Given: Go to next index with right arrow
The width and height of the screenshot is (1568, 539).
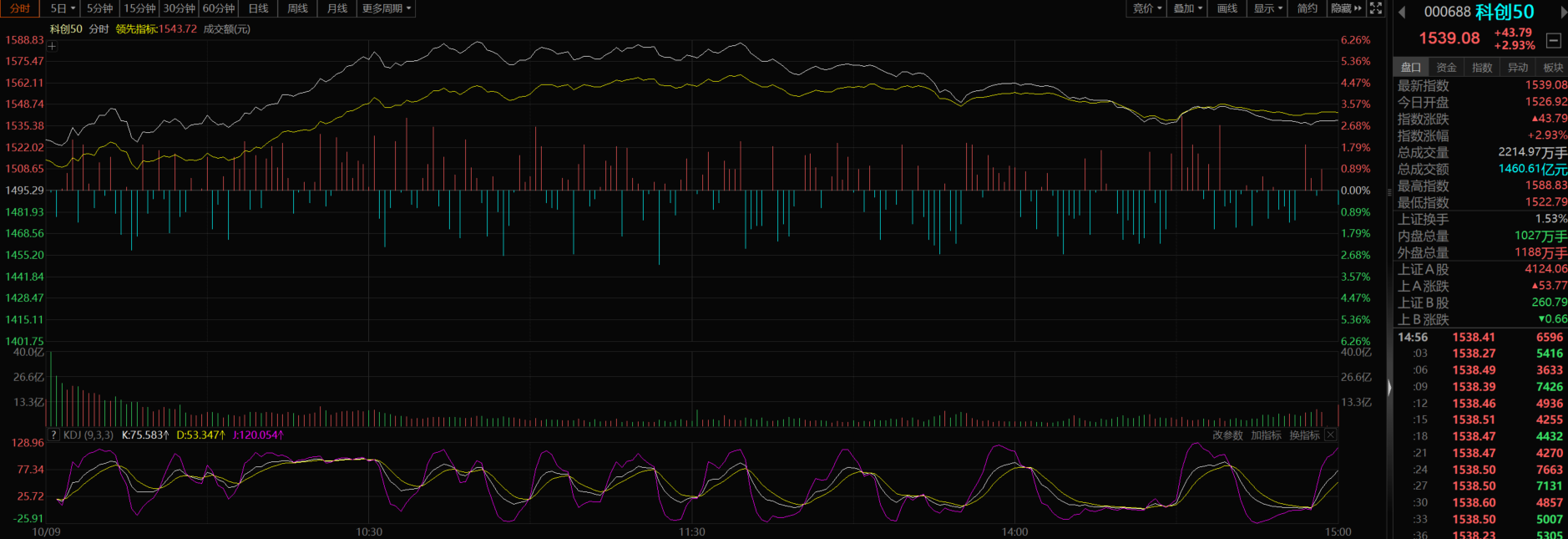Looking at the screenshot, I should click(x=1563, y=12).
